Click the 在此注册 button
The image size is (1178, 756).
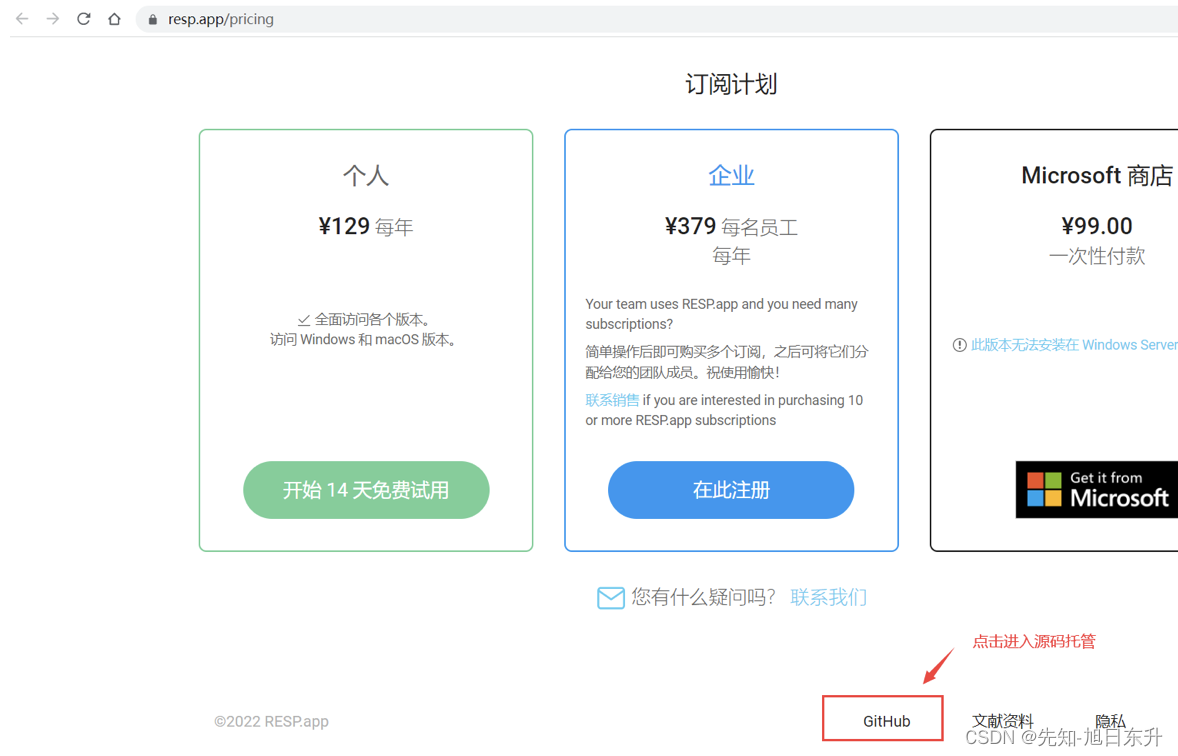tap(731, 490)
